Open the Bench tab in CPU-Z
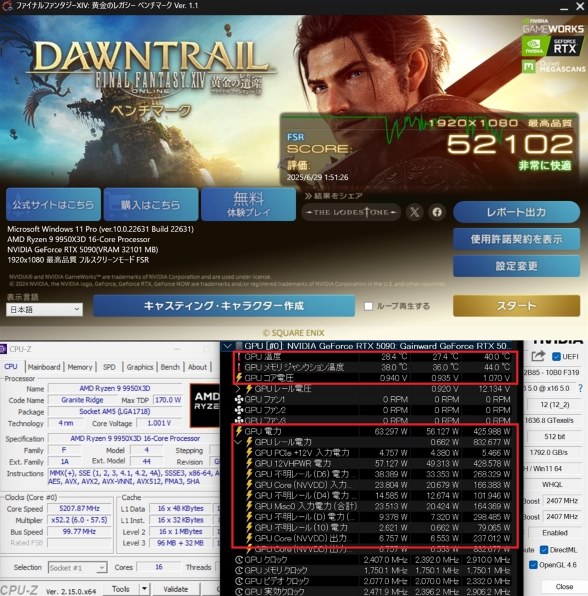The width and height of the screenshot is (588, 596). (x=170, y=367)
